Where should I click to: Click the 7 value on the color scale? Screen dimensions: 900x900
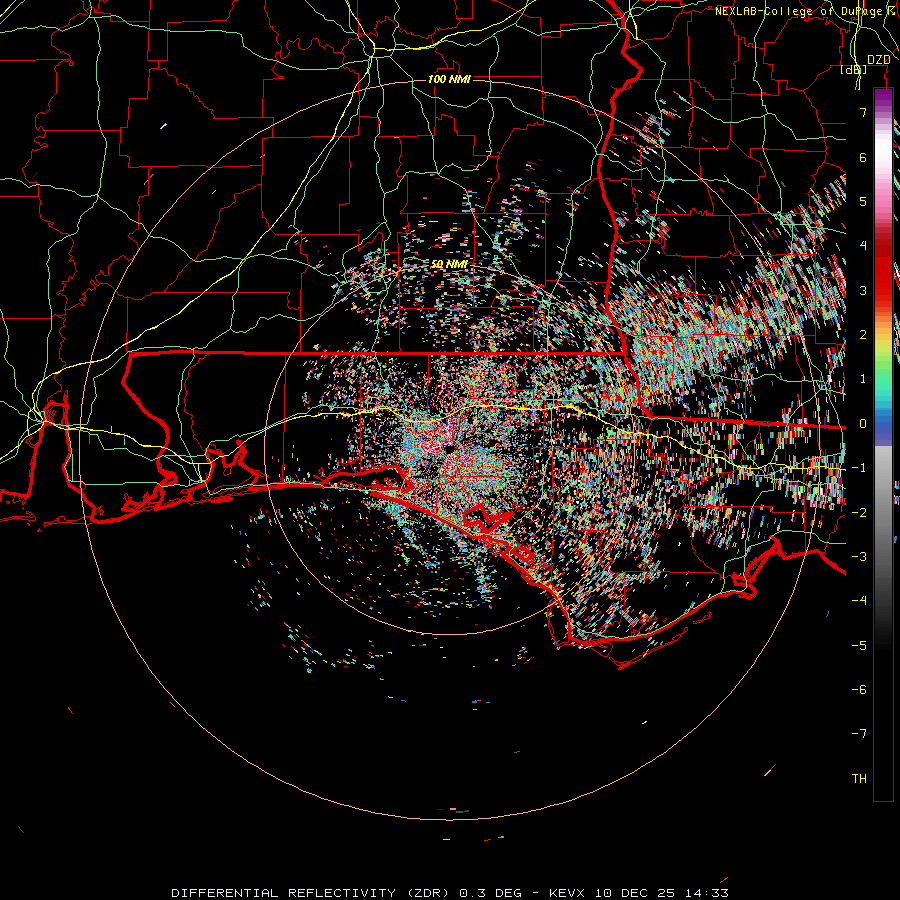tap(863, 112)
